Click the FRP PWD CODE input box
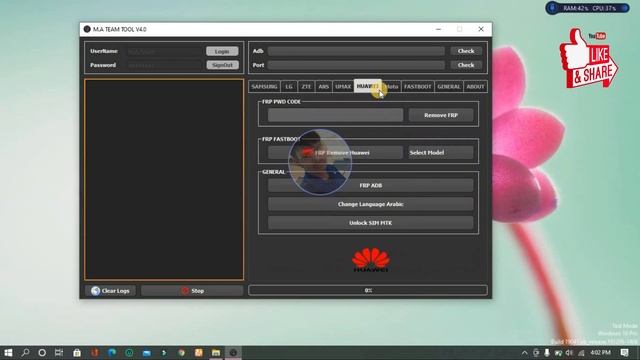The height and width of the screenshot is (360, 640). pyautogui.click(x=336, y=115)
